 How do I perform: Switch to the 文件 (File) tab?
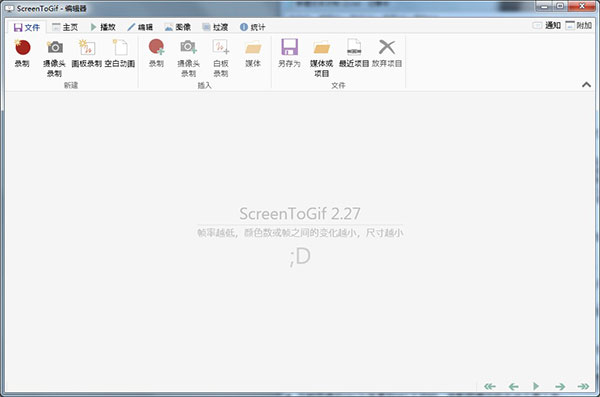tap(27, 27)
